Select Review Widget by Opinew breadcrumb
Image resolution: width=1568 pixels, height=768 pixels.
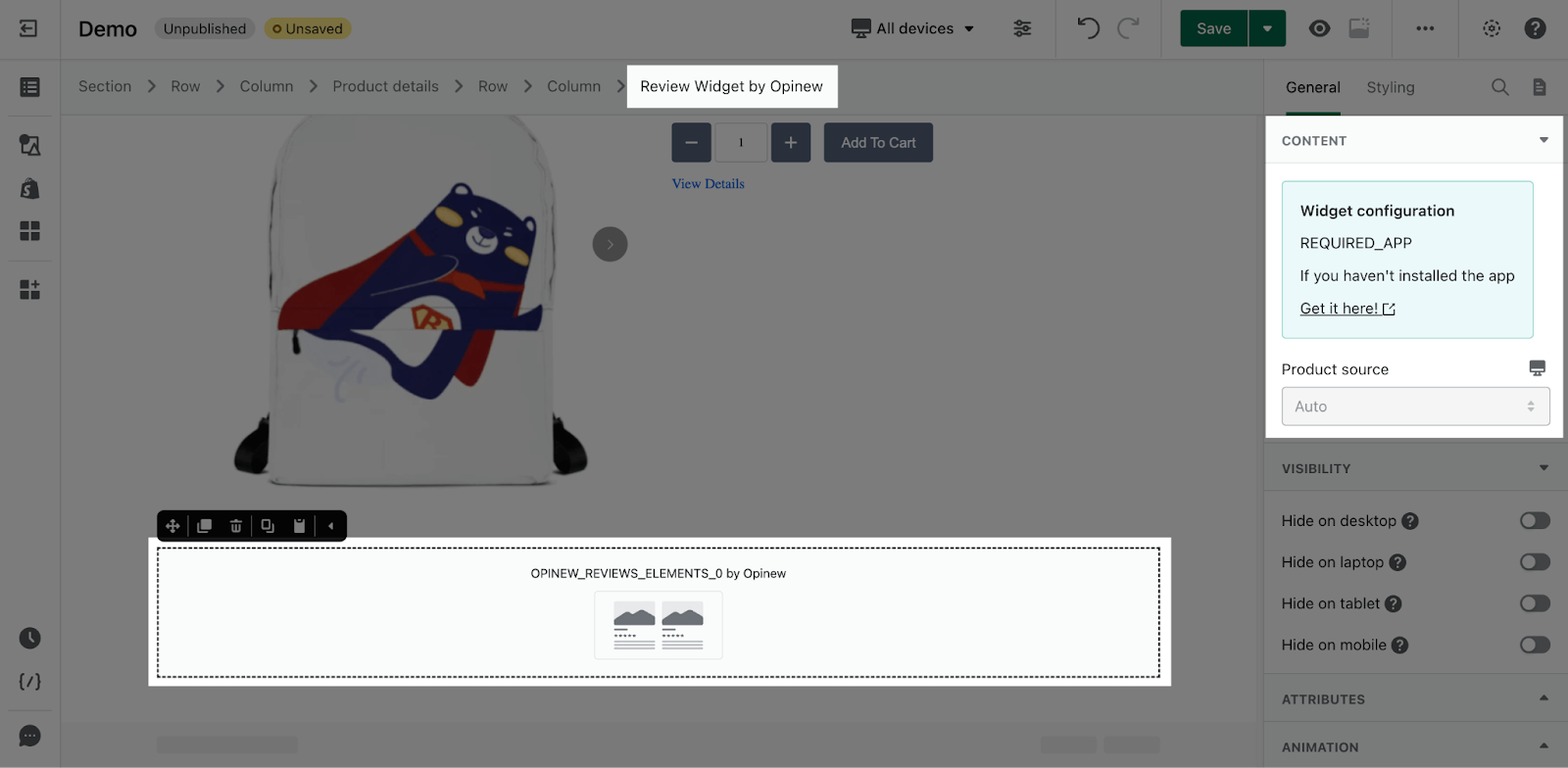tap(731, 86)
